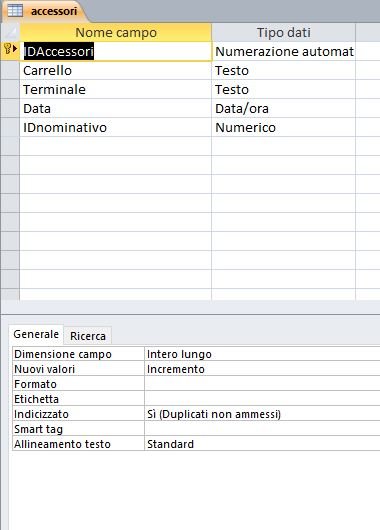This screenshot has width=380, height=530.
Task: Open the Carrello Testo data type cell
Action: [284, 70]
